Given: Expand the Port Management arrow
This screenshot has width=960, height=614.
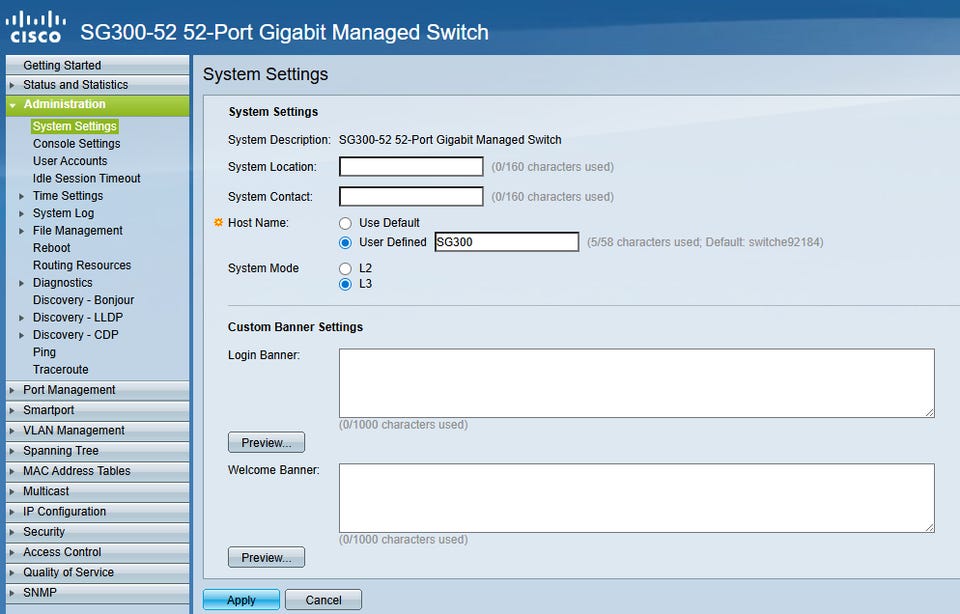Looking at the screenshot, I should point(12,391).
